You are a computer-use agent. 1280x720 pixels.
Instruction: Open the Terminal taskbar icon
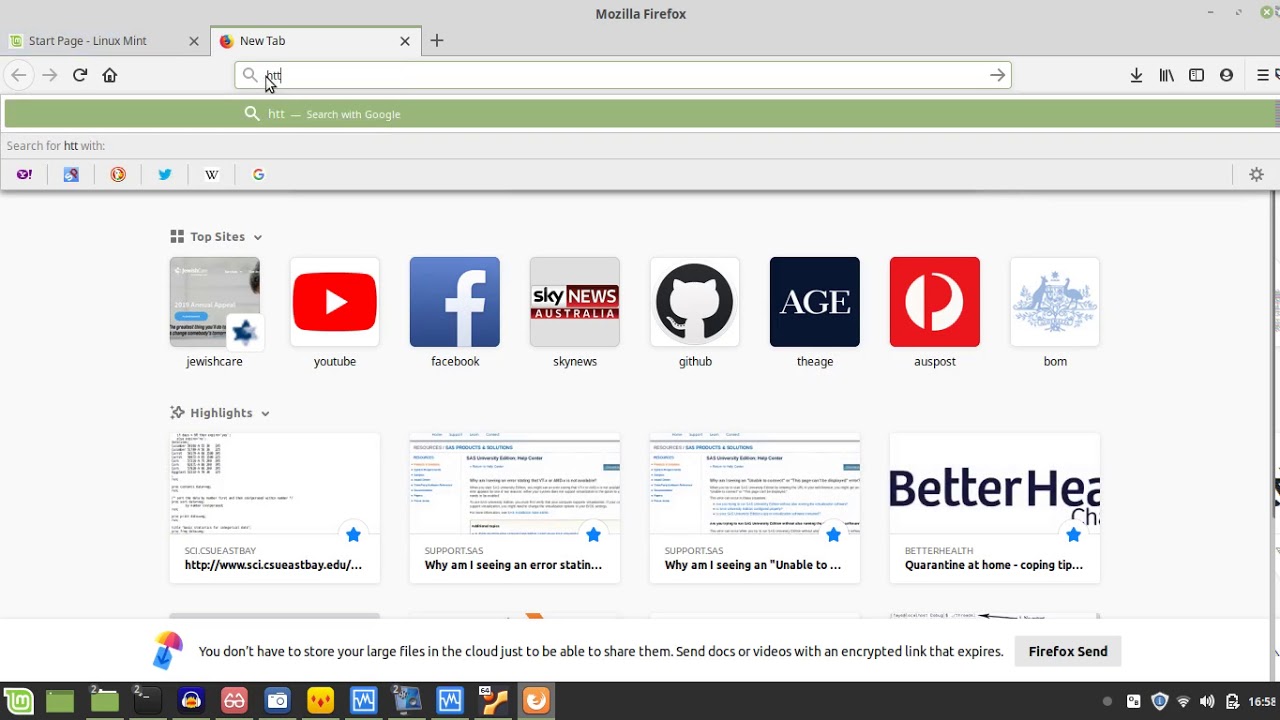147,701
